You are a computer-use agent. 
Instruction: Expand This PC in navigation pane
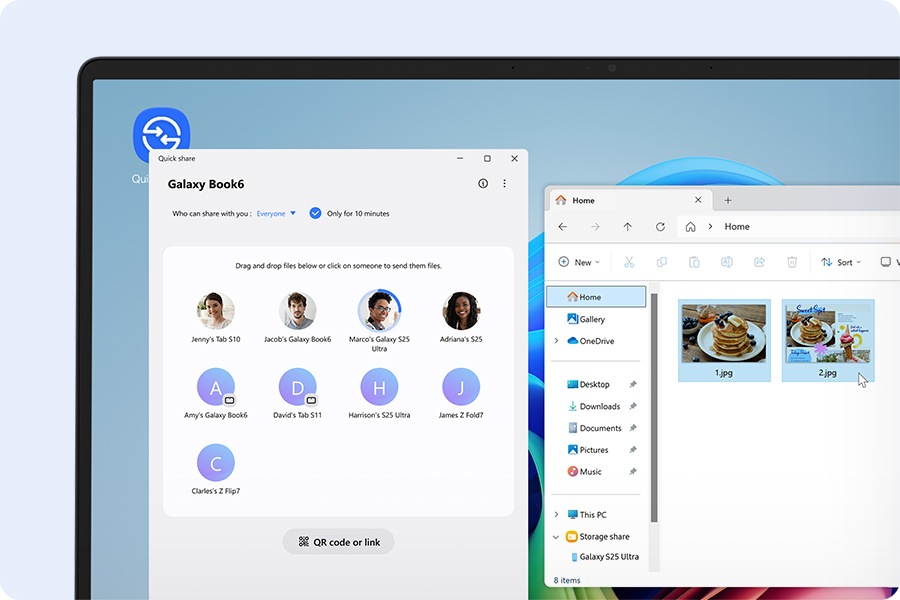coord(557,515)
